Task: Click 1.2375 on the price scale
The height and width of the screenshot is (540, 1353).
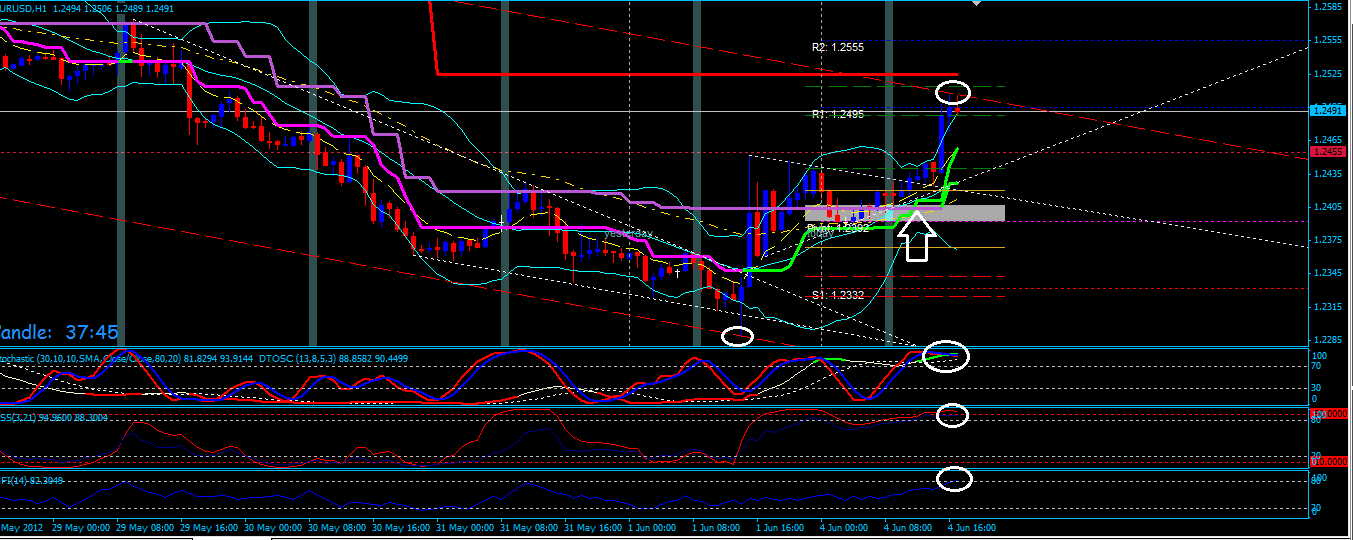Action: point(1327,240)
